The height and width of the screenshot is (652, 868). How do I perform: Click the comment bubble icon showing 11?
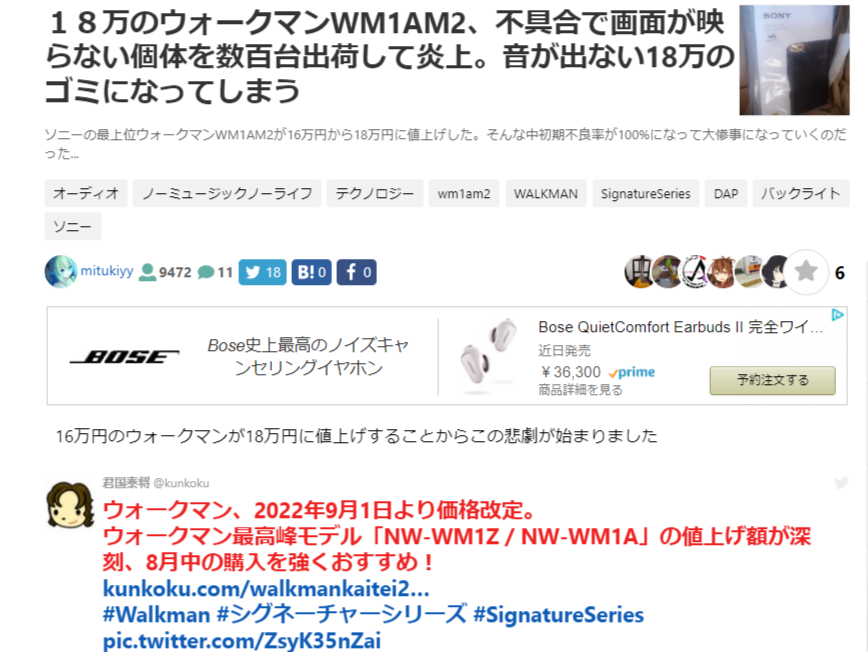pyautogui.click(x=206, y=272)
